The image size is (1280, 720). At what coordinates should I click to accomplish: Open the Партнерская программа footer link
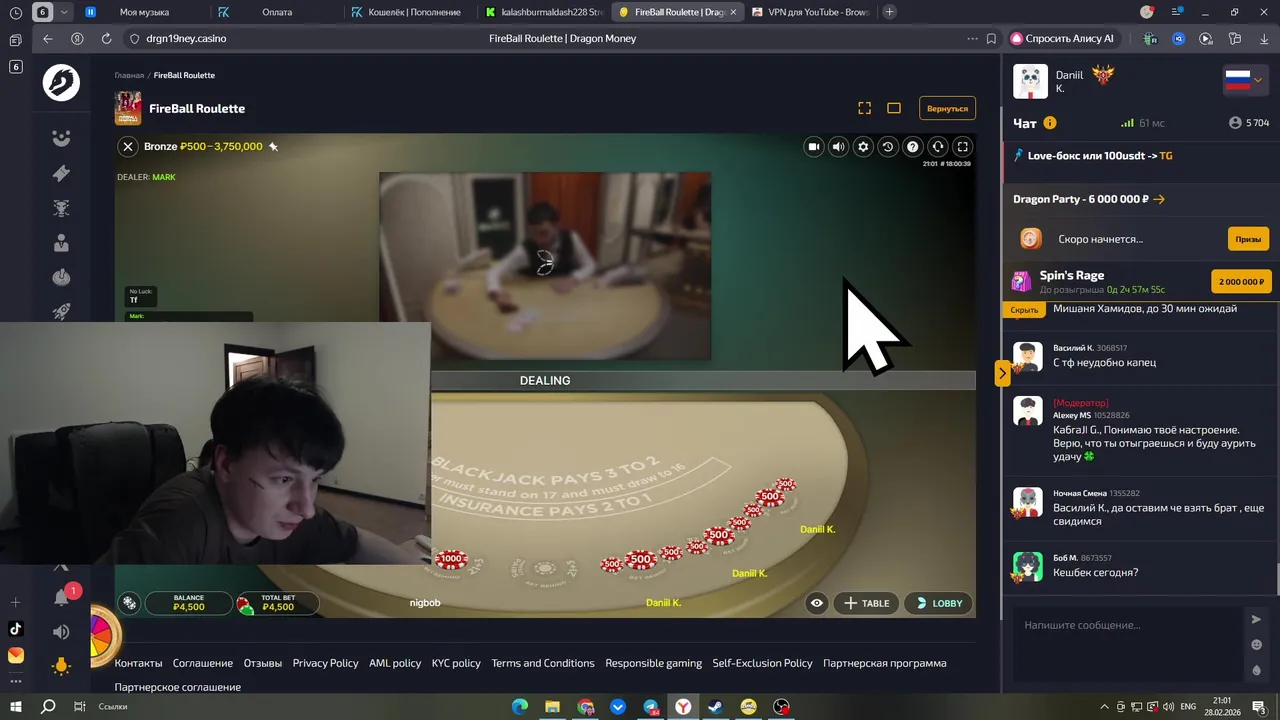(884, 663)
